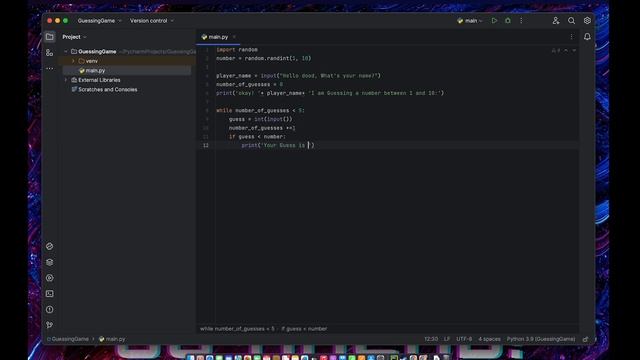
Task: Open editor tab options menu
Action: tap(571, 37)
